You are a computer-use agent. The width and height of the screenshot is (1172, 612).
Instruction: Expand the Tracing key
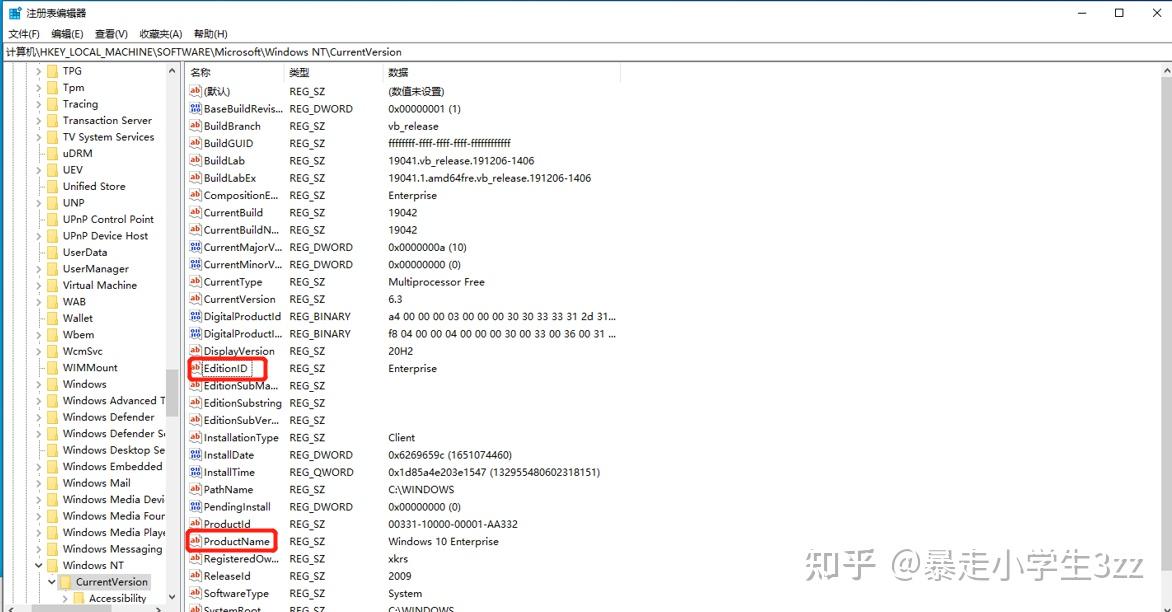point(38,104)
